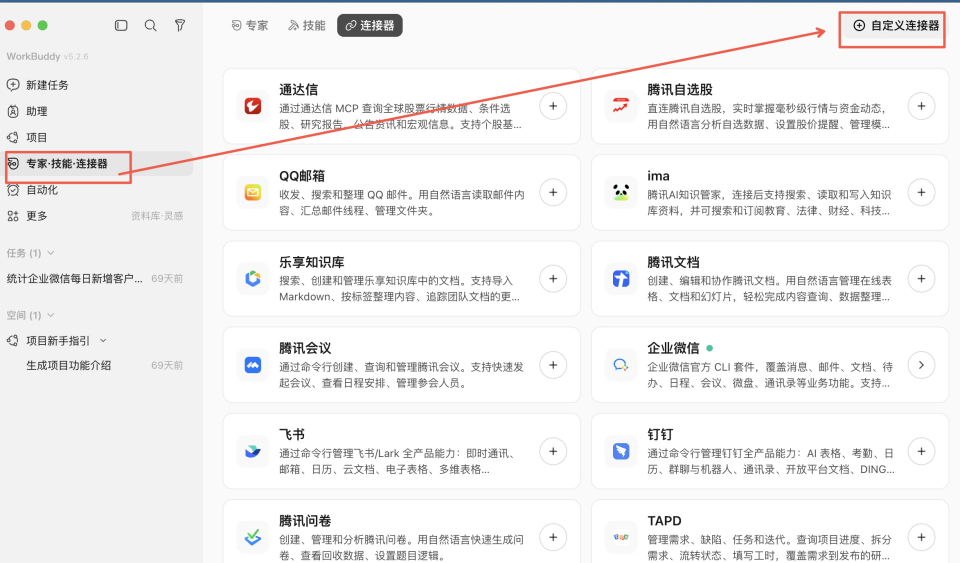Viewport: 960px width, 563px height.
Task: Click the 腾讯自选股 card title
Action: pyautogui.click(x=680, y=89)
